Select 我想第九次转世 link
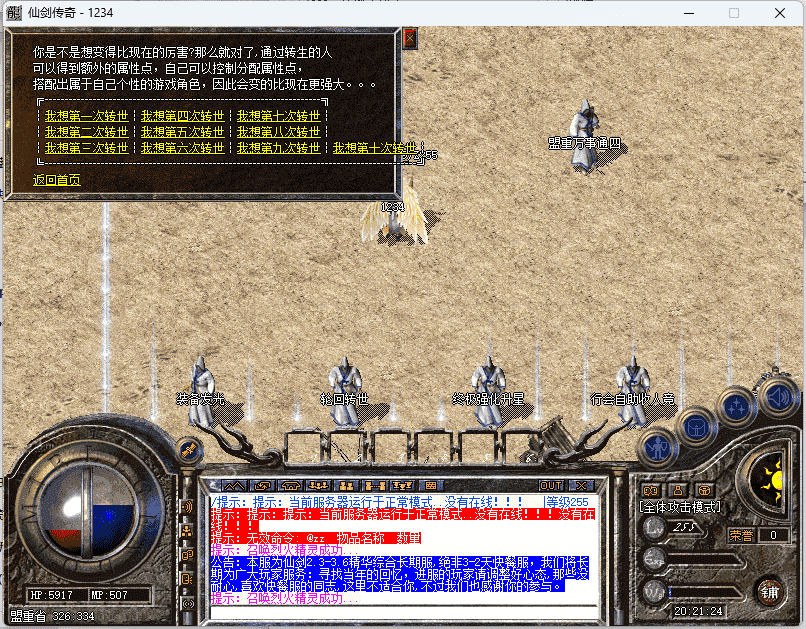This screenshot has width=806, height=629. click(x=279, y=148)
